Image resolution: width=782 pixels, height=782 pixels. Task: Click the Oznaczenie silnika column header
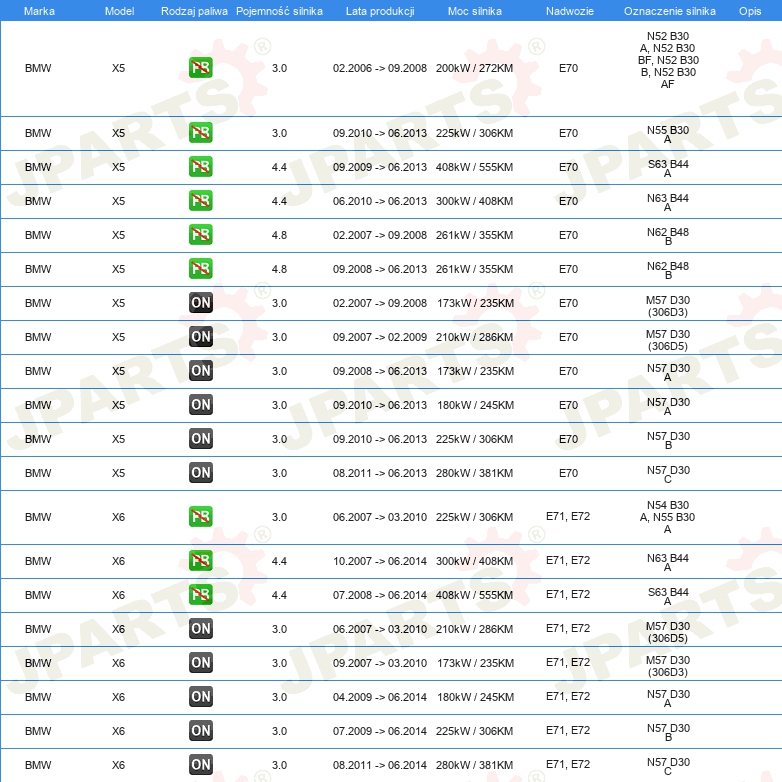[x=669, y=10]
